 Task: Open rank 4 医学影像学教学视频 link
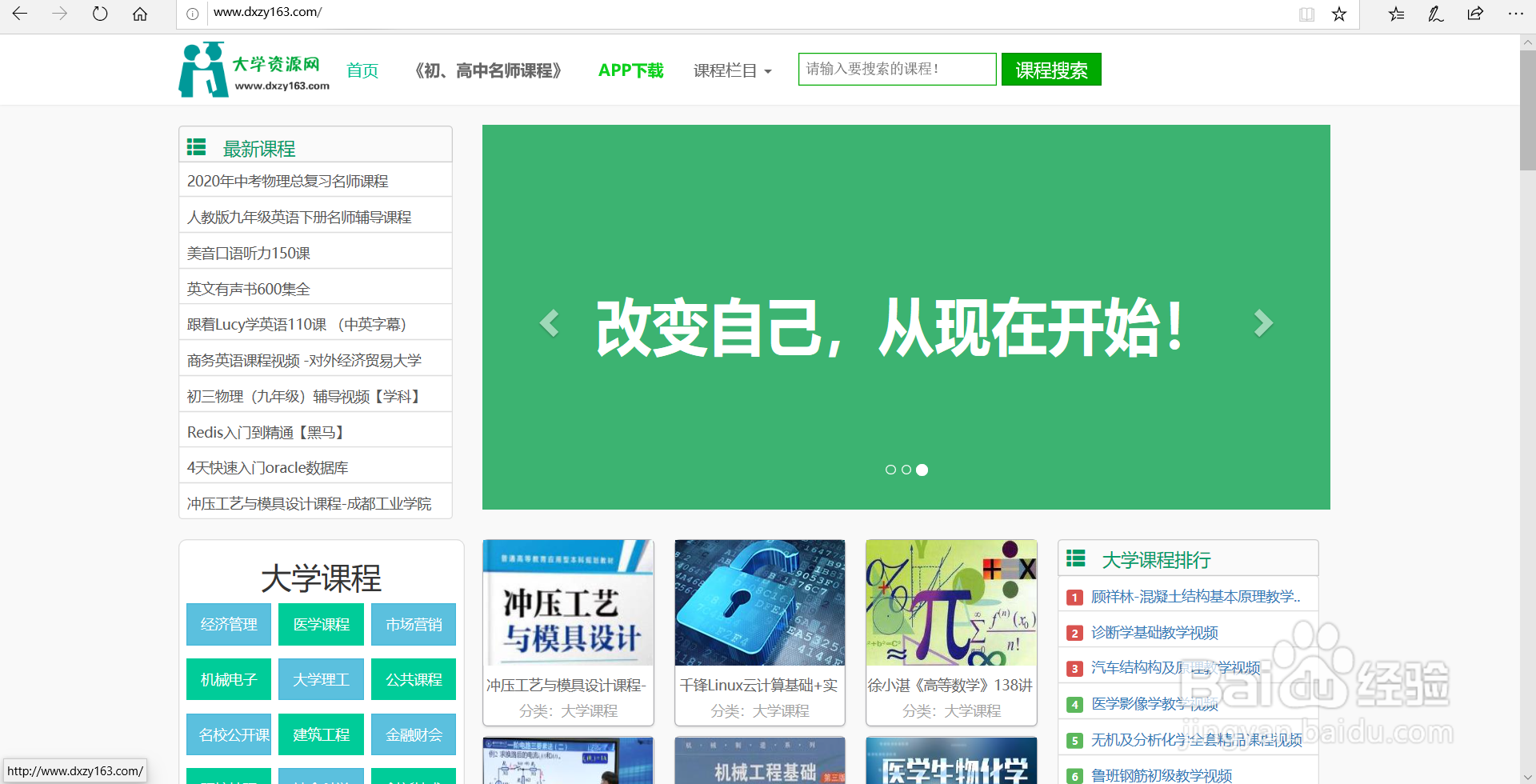pyautogui.click(x=1154, y=704)
